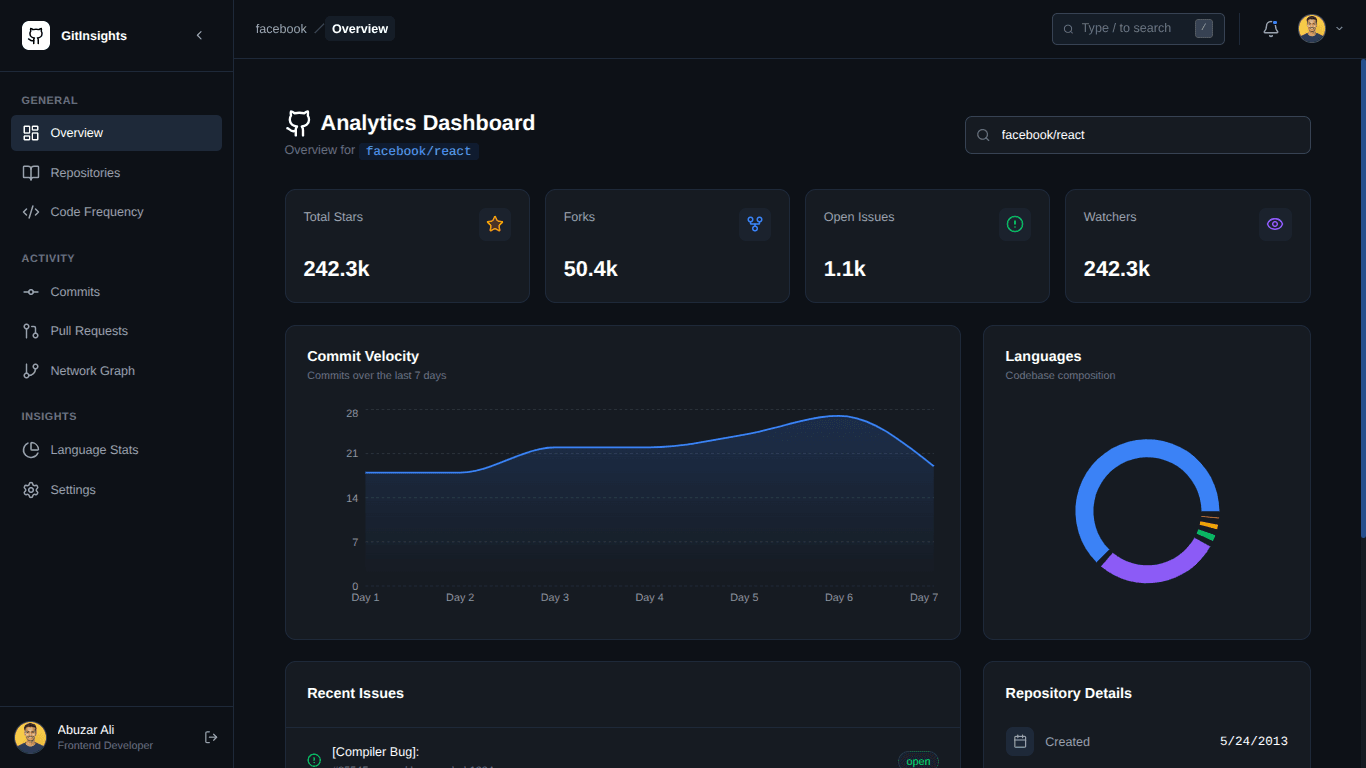Click the Network Graph branch icon
The height and width of the screenshot is (768, 1366).
coord(31,371)
